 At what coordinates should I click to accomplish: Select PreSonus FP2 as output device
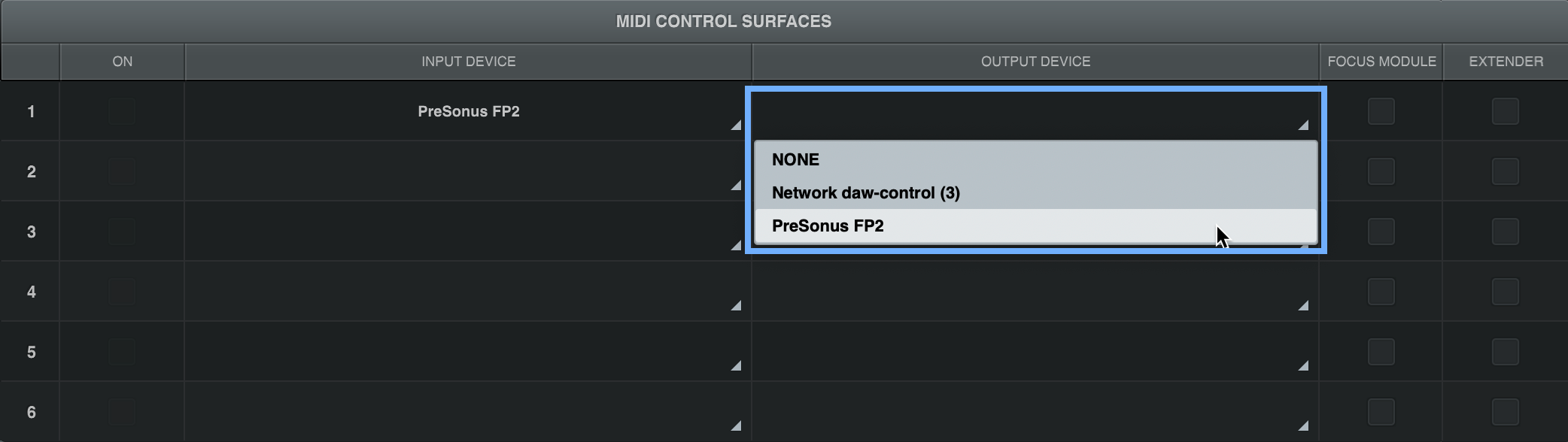[x=828, y=226]
